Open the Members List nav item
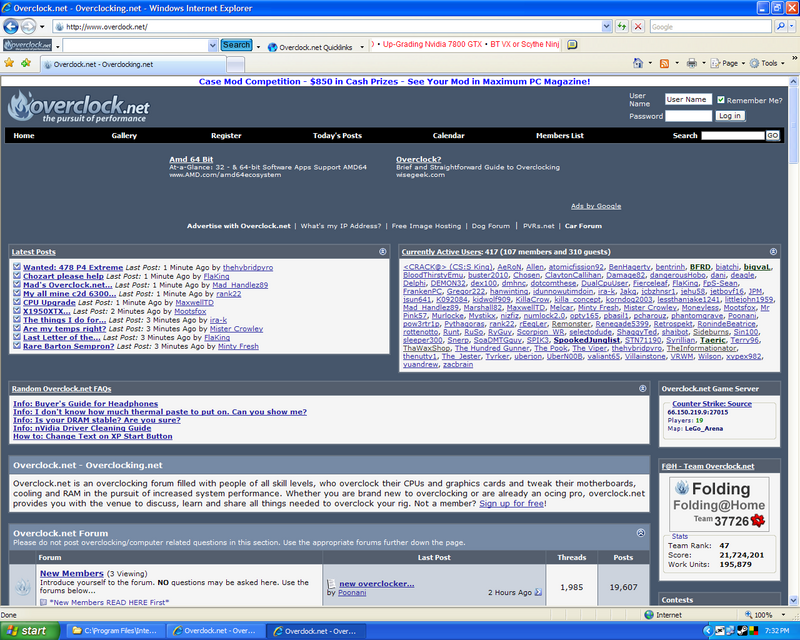The image size is (800, 640). point(560,135)
